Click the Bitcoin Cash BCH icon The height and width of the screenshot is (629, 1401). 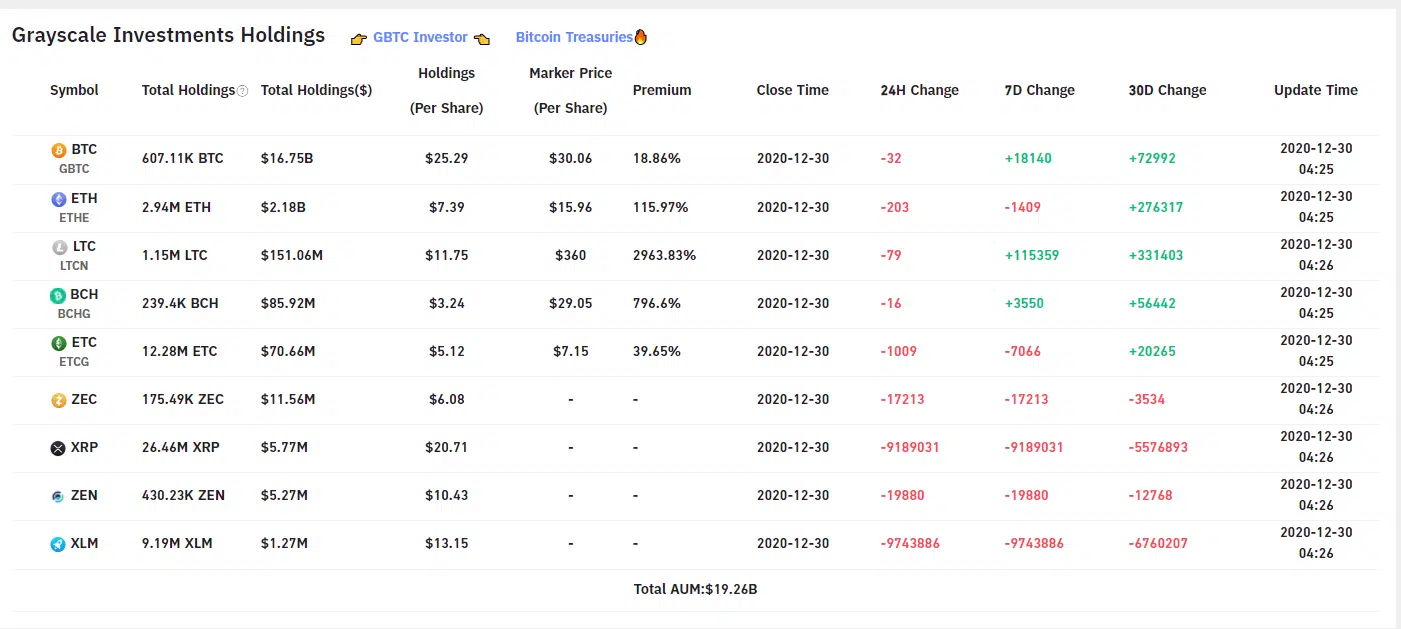[58, 295]
